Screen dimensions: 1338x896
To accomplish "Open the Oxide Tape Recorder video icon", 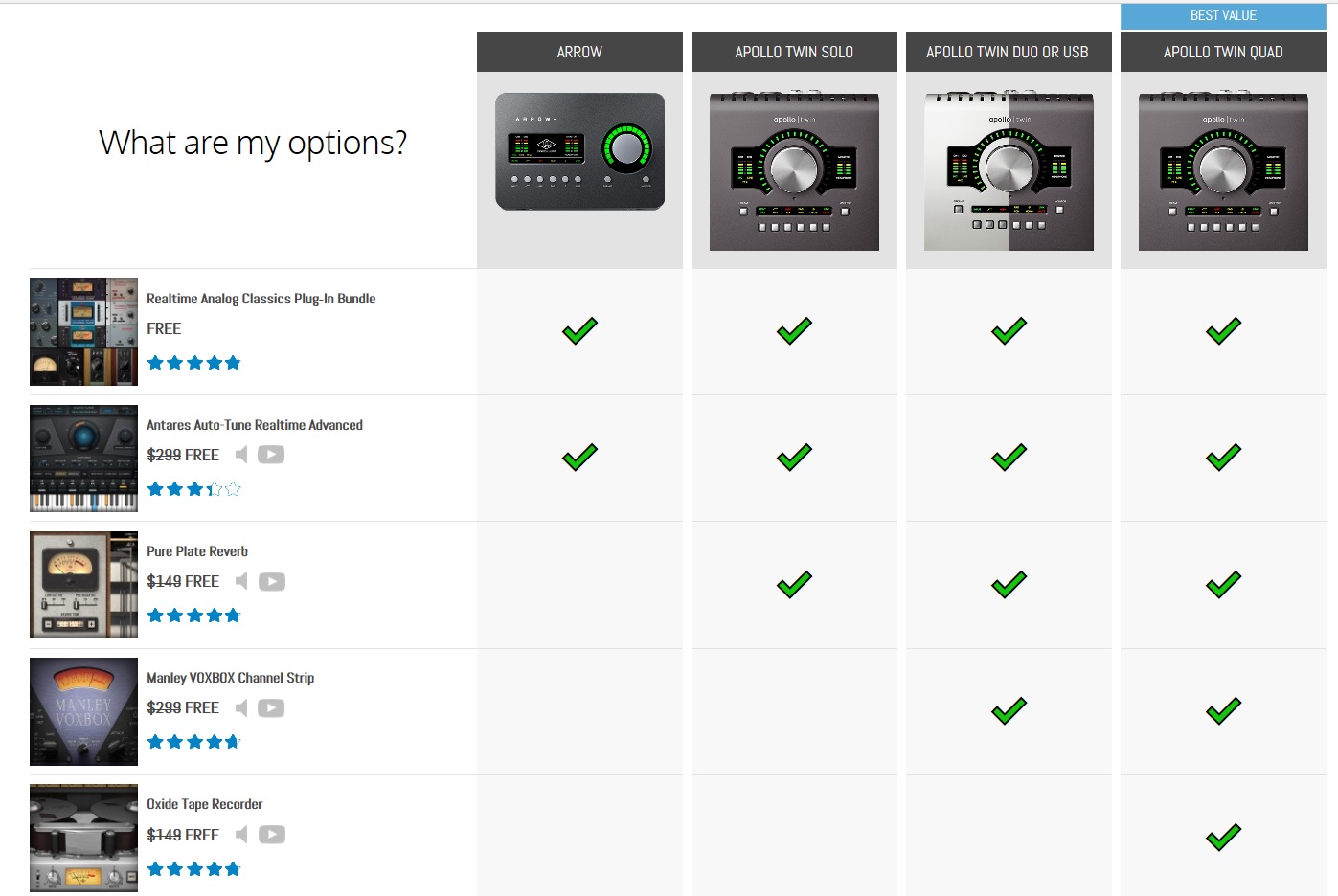I will click(271, 835).
